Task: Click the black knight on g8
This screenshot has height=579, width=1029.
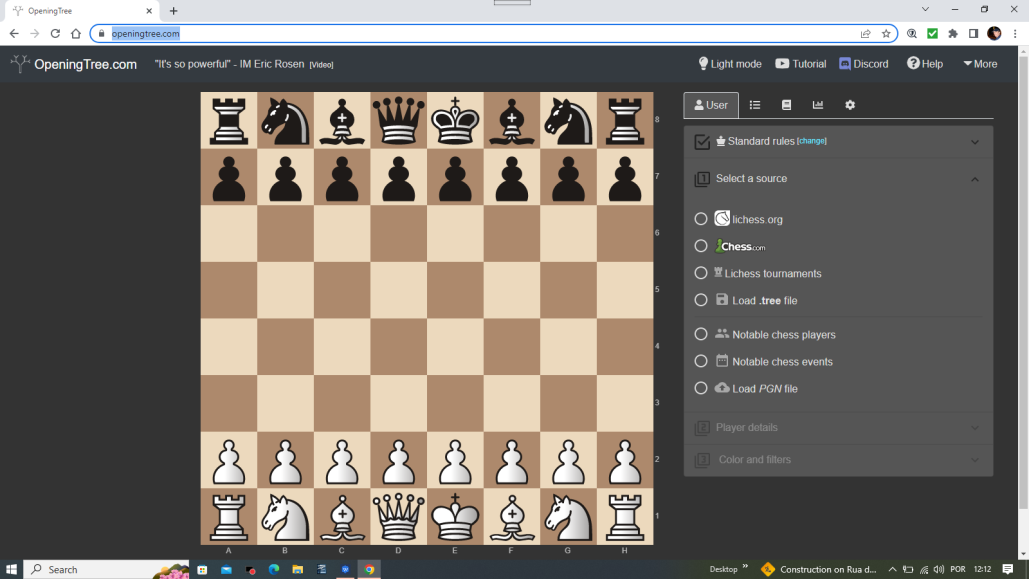Action: [568, 120]
